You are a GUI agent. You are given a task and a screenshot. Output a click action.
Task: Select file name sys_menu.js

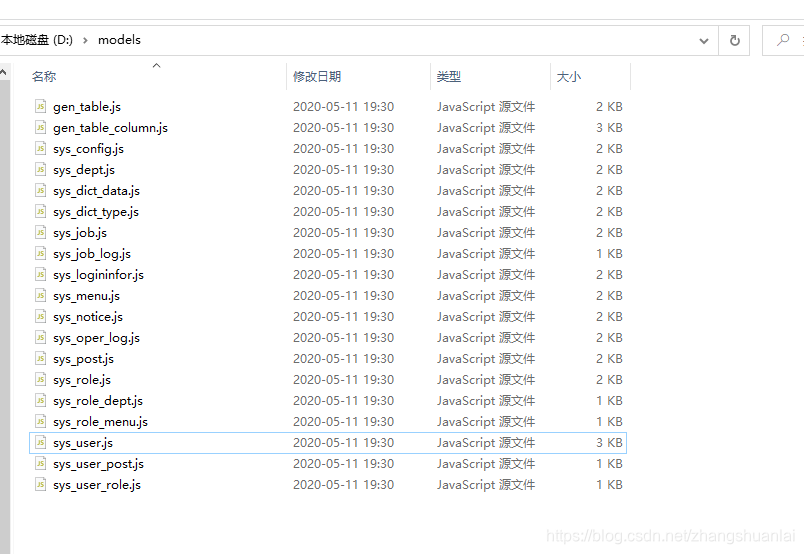pos(86,296)
